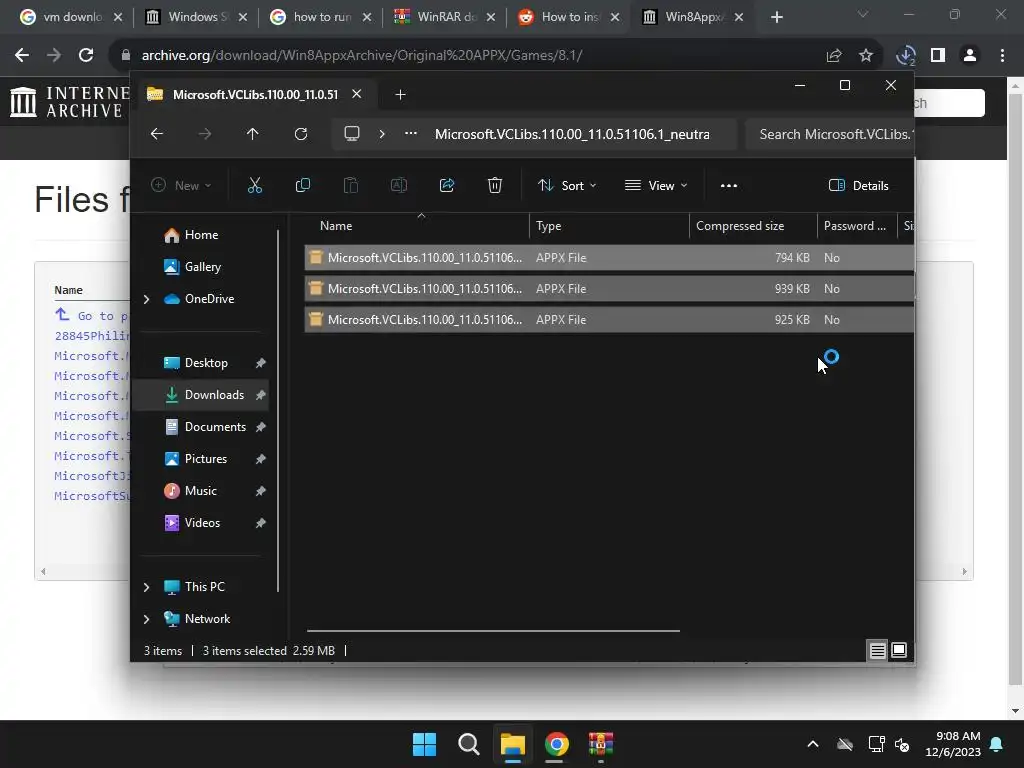Screen dimensions: 1024x768
Task: Expand the path chevron after PC icon
Action: tap(382, 134)
